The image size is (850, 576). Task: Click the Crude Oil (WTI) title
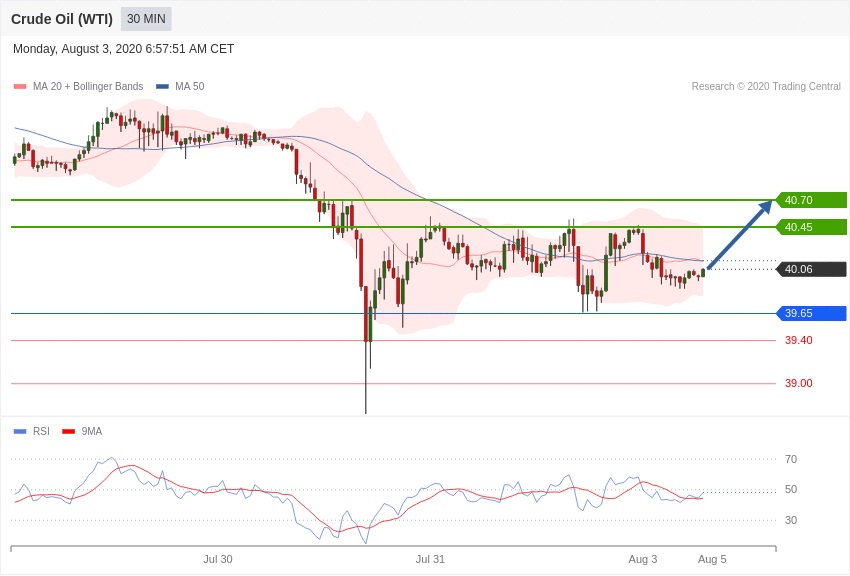62,20
